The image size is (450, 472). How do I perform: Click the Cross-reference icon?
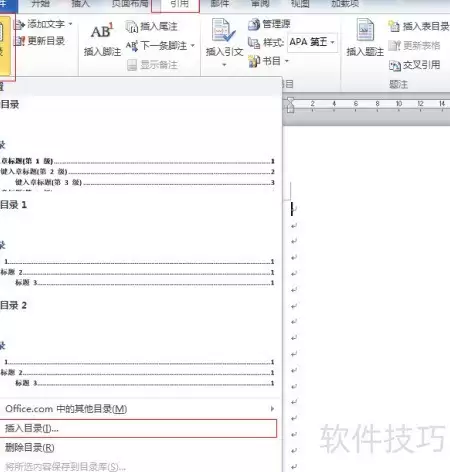click(x=395, y=66)
